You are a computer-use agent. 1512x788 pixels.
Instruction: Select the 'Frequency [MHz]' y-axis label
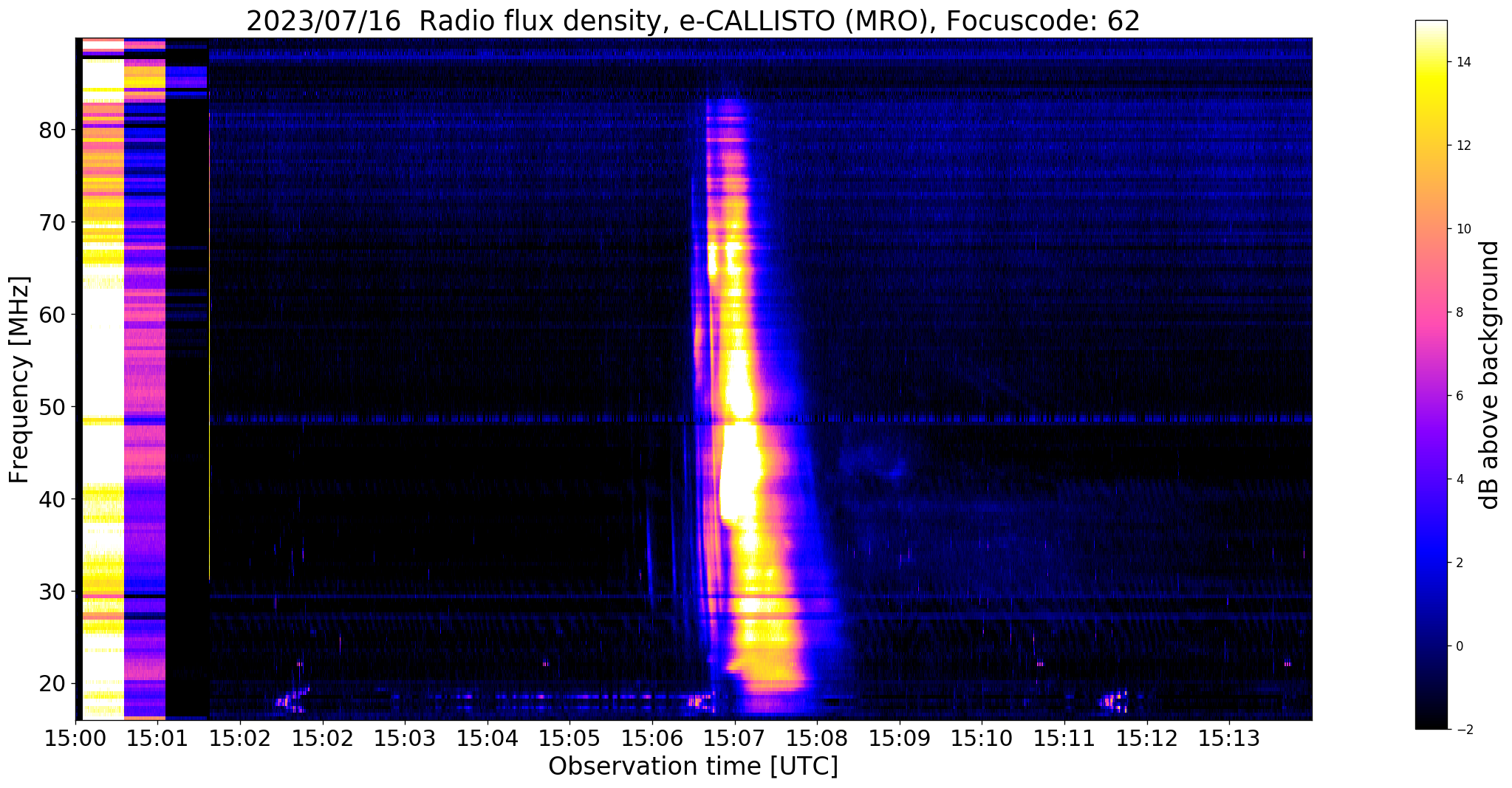[x=20, y=380]
